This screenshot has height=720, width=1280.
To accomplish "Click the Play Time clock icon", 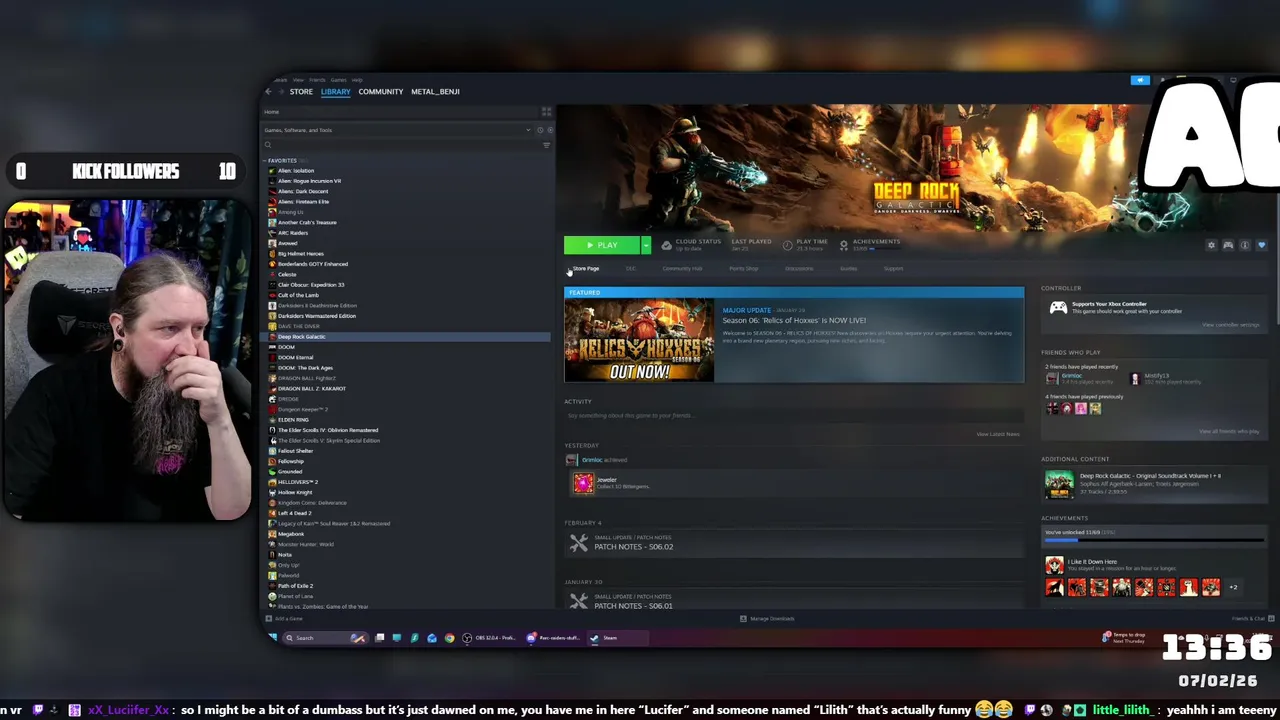I will 788,245.
